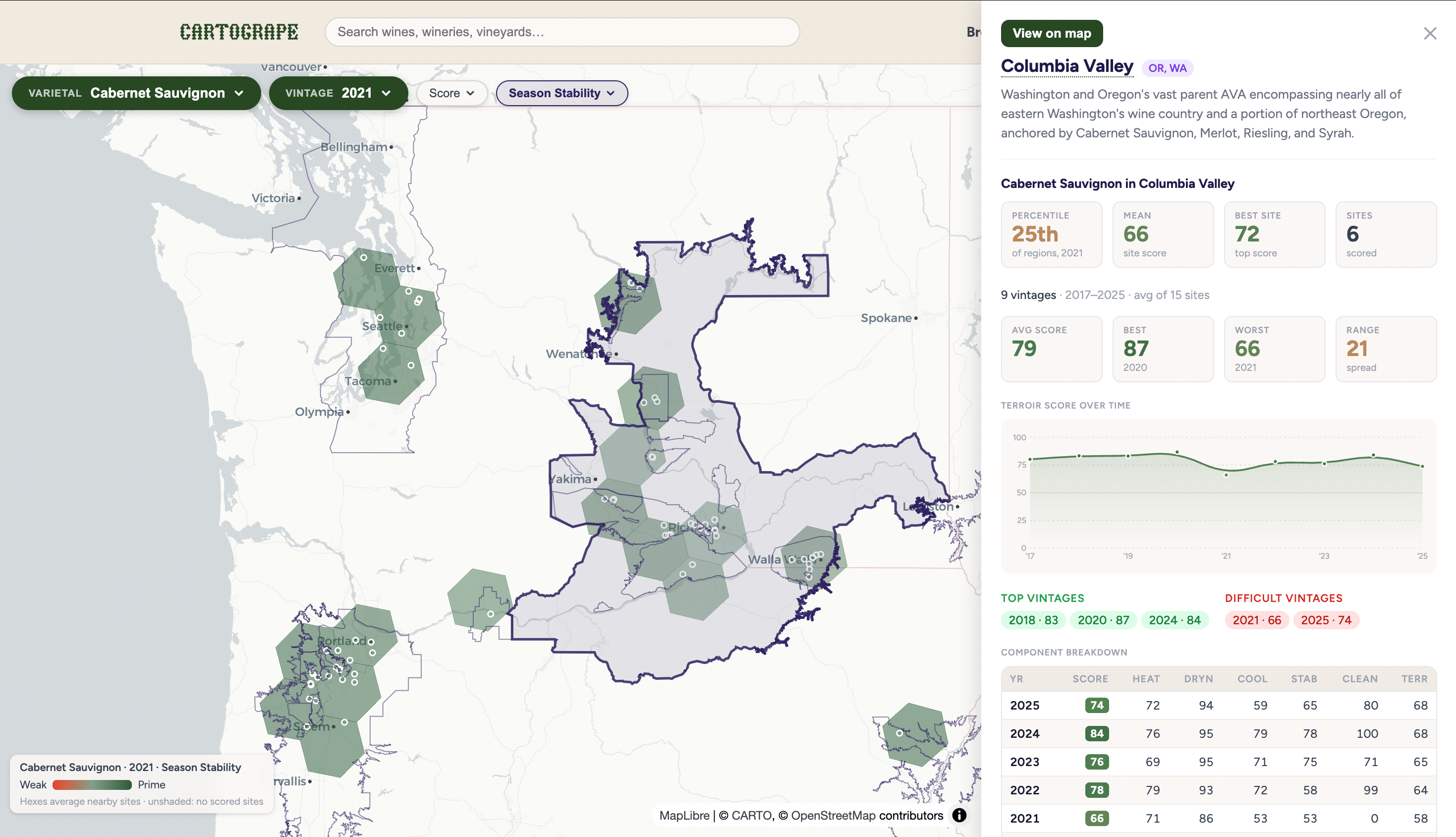Click the View on map button

click(x=1051, y=33)
